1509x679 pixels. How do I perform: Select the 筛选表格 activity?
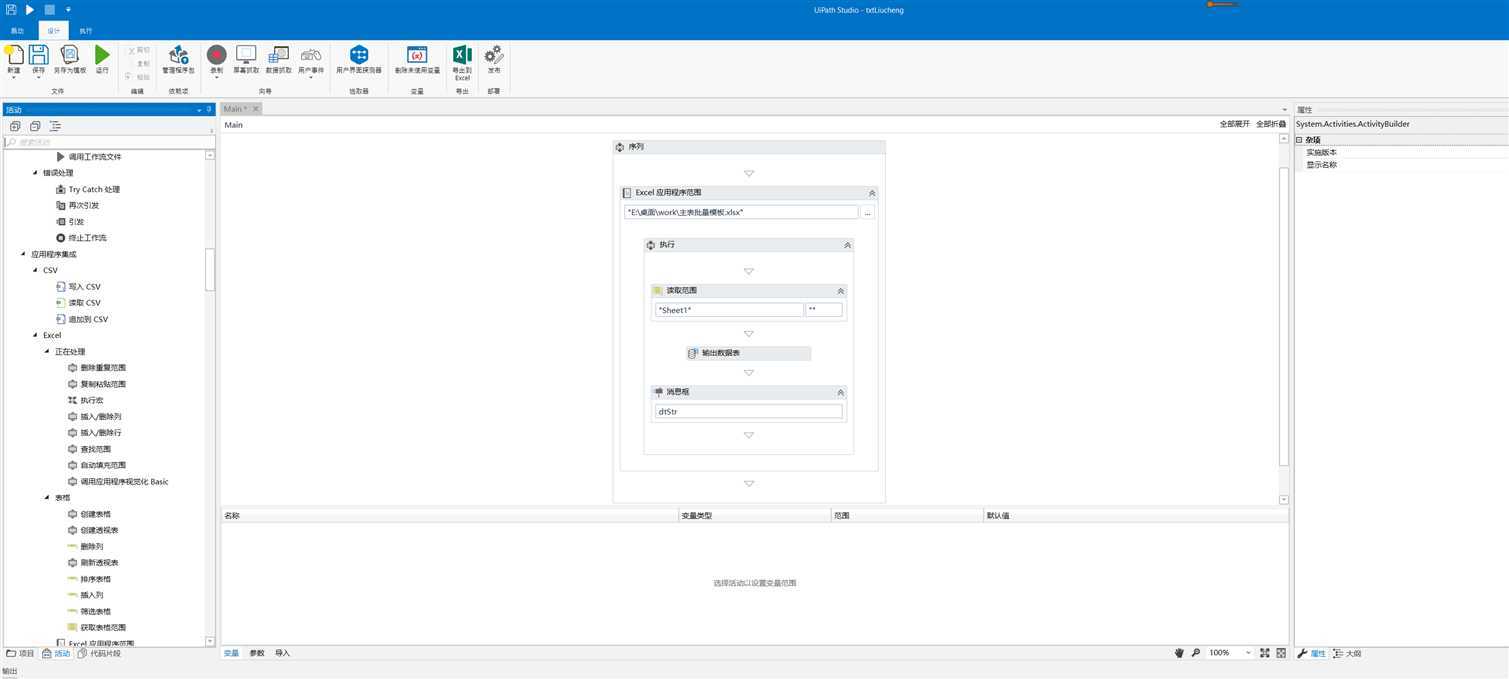click(89, 611)
